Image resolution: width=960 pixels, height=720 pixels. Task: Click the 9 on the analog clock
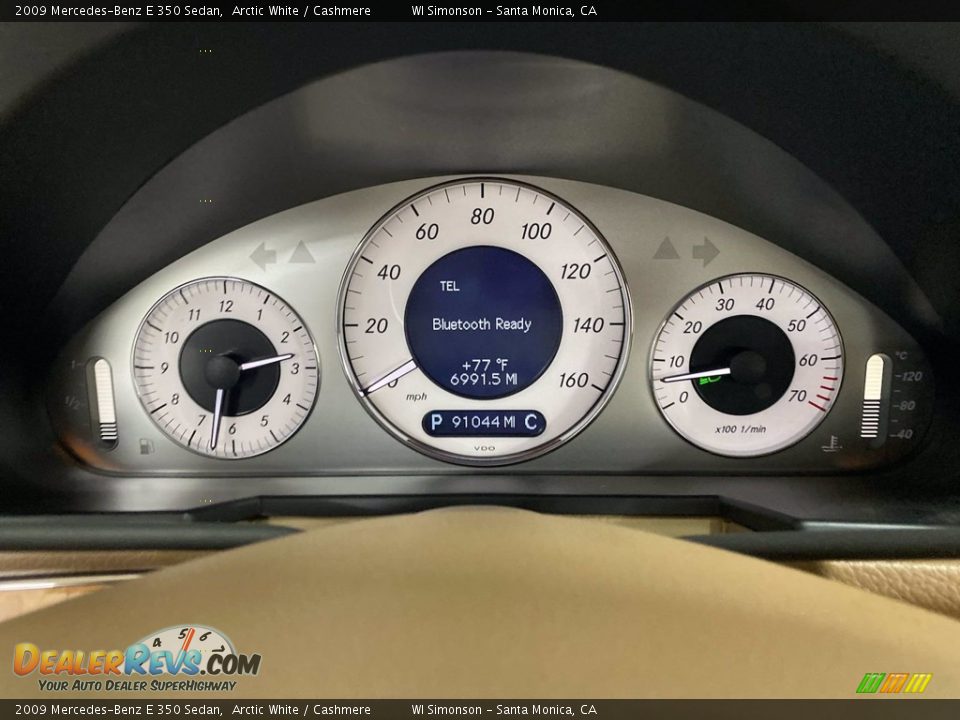pos(164,368)
